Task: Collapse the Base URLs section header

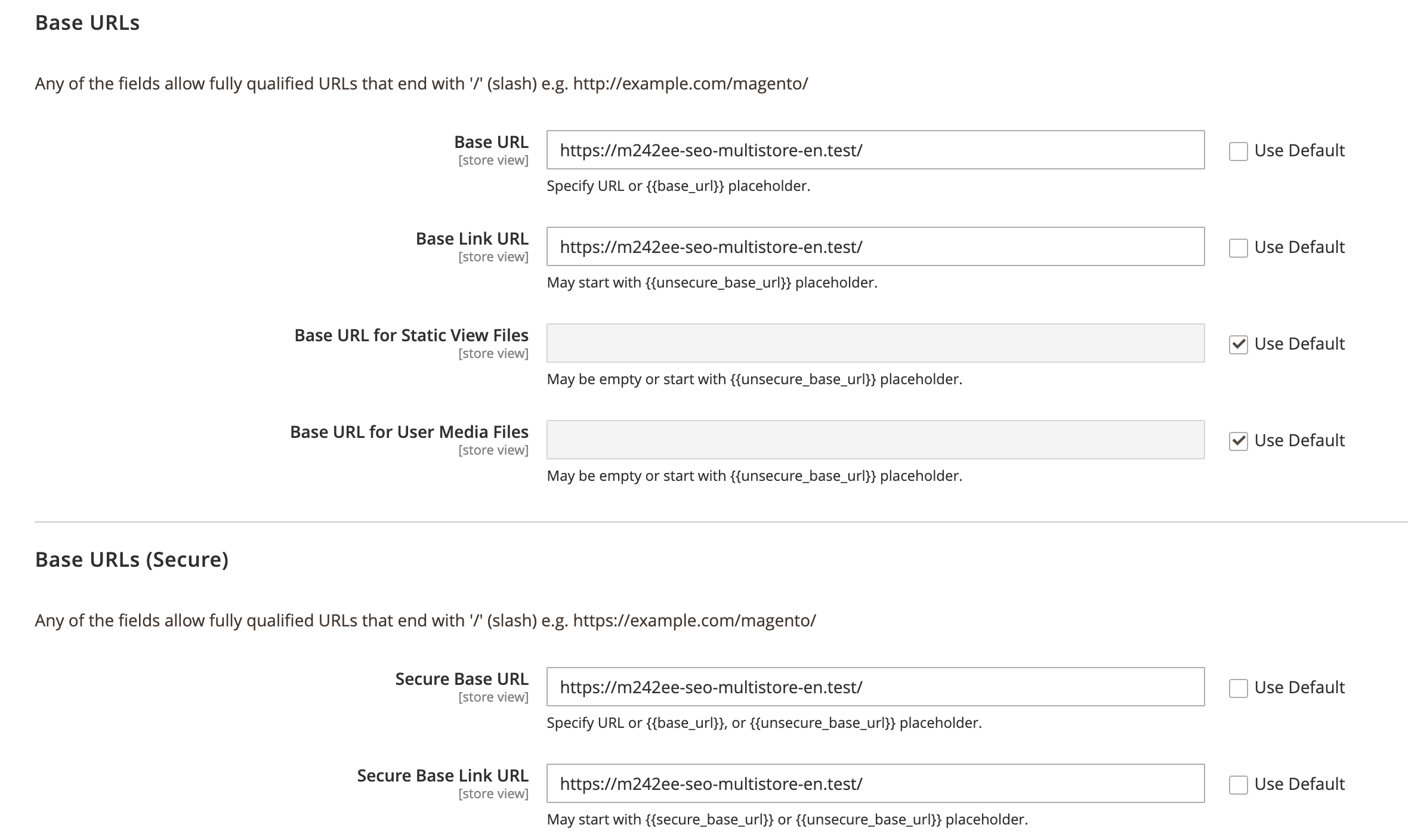Action: 87,23
